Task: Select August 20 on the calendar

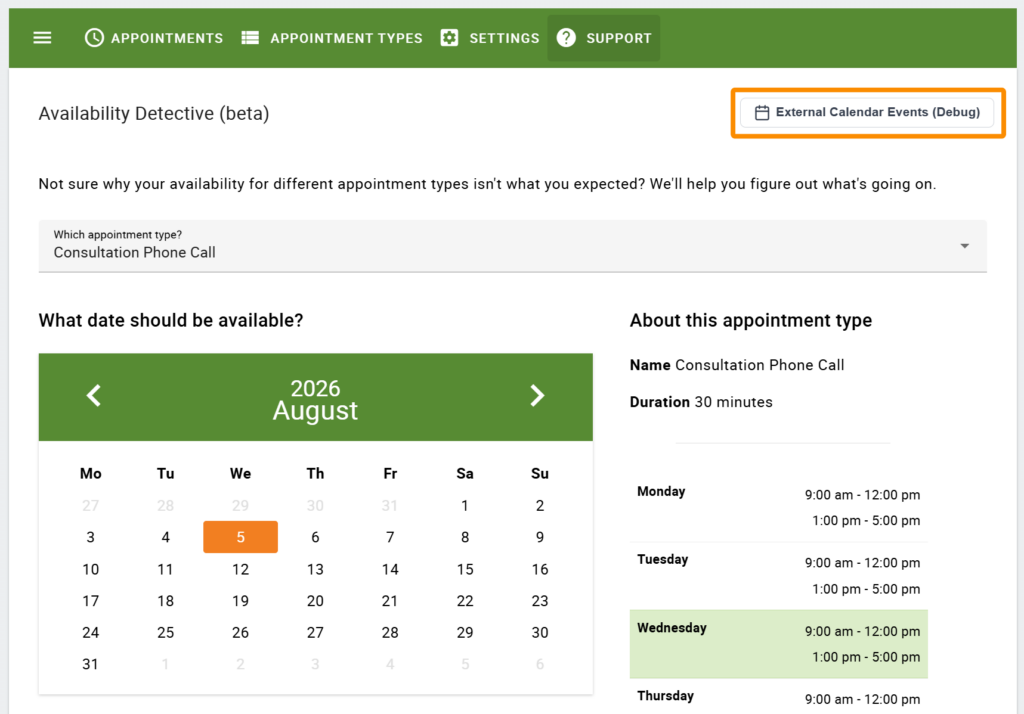Action: click(315, 601)
